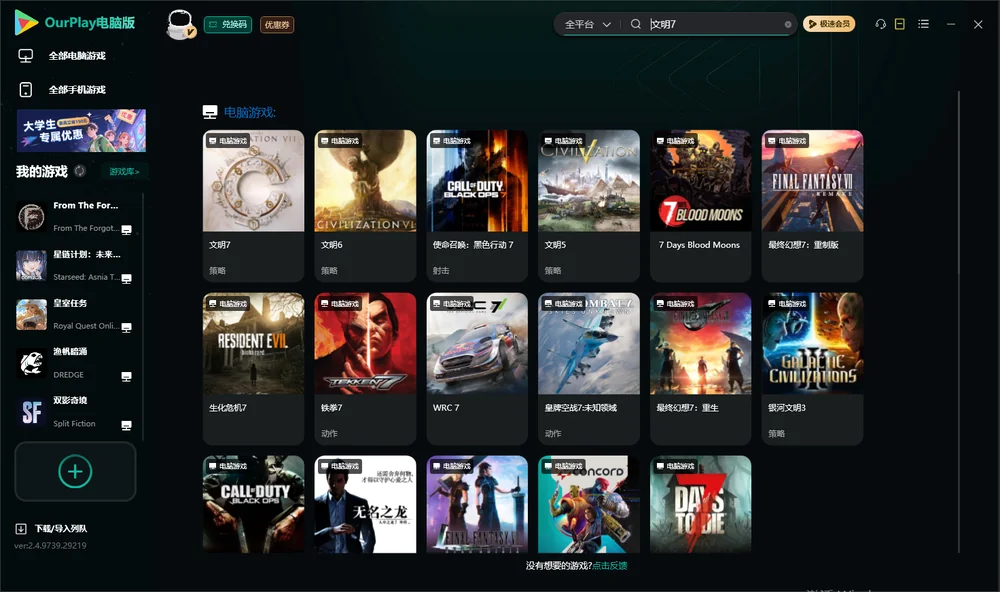Viewport: 1000px width, 592px height.
Task: Open 下载/导入列队 download queue
Action: point(61,529)
